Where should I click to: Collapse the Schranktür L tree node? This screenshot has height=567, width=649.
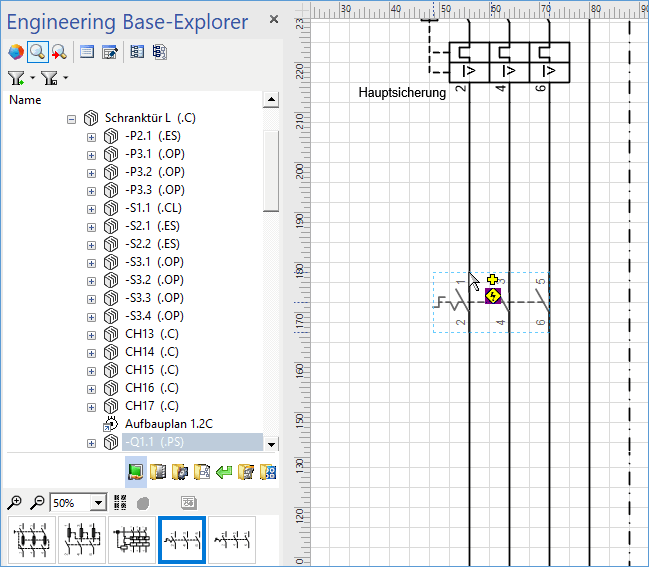(x=72, y=118)
